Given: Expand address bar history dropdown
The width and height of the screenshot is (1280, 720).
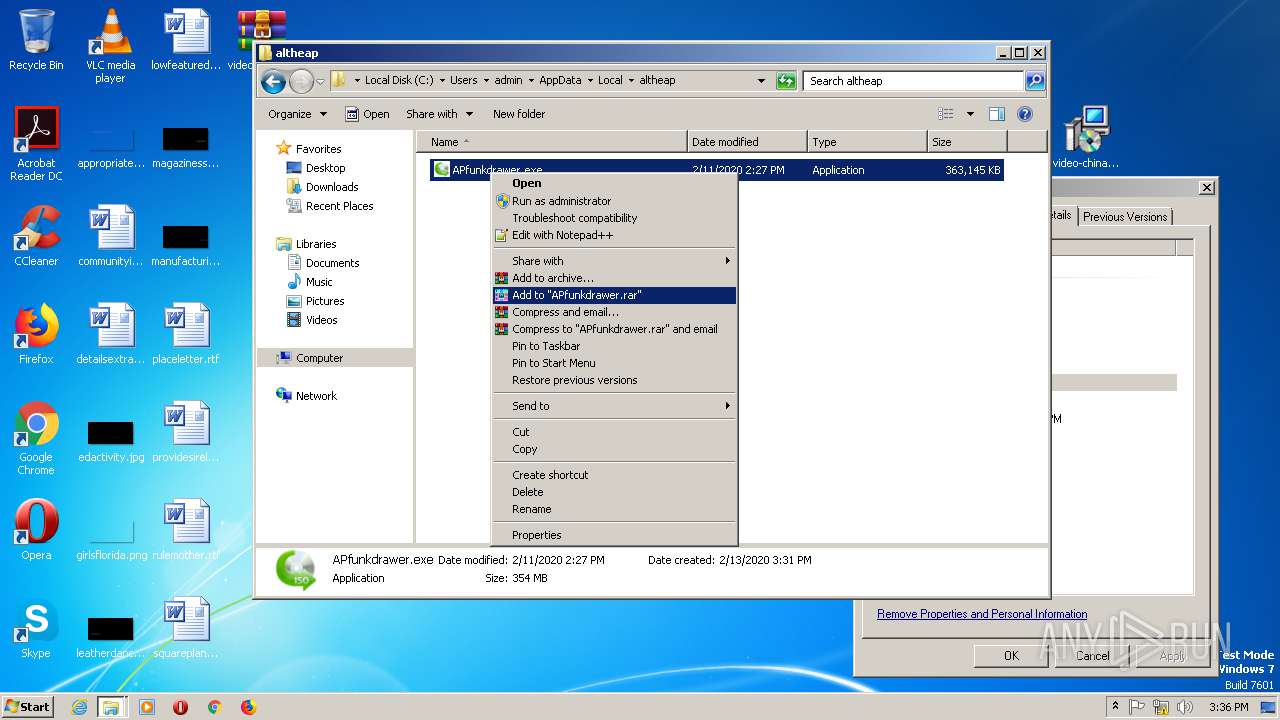Looking at the screenshot, I should coord(761,81).
